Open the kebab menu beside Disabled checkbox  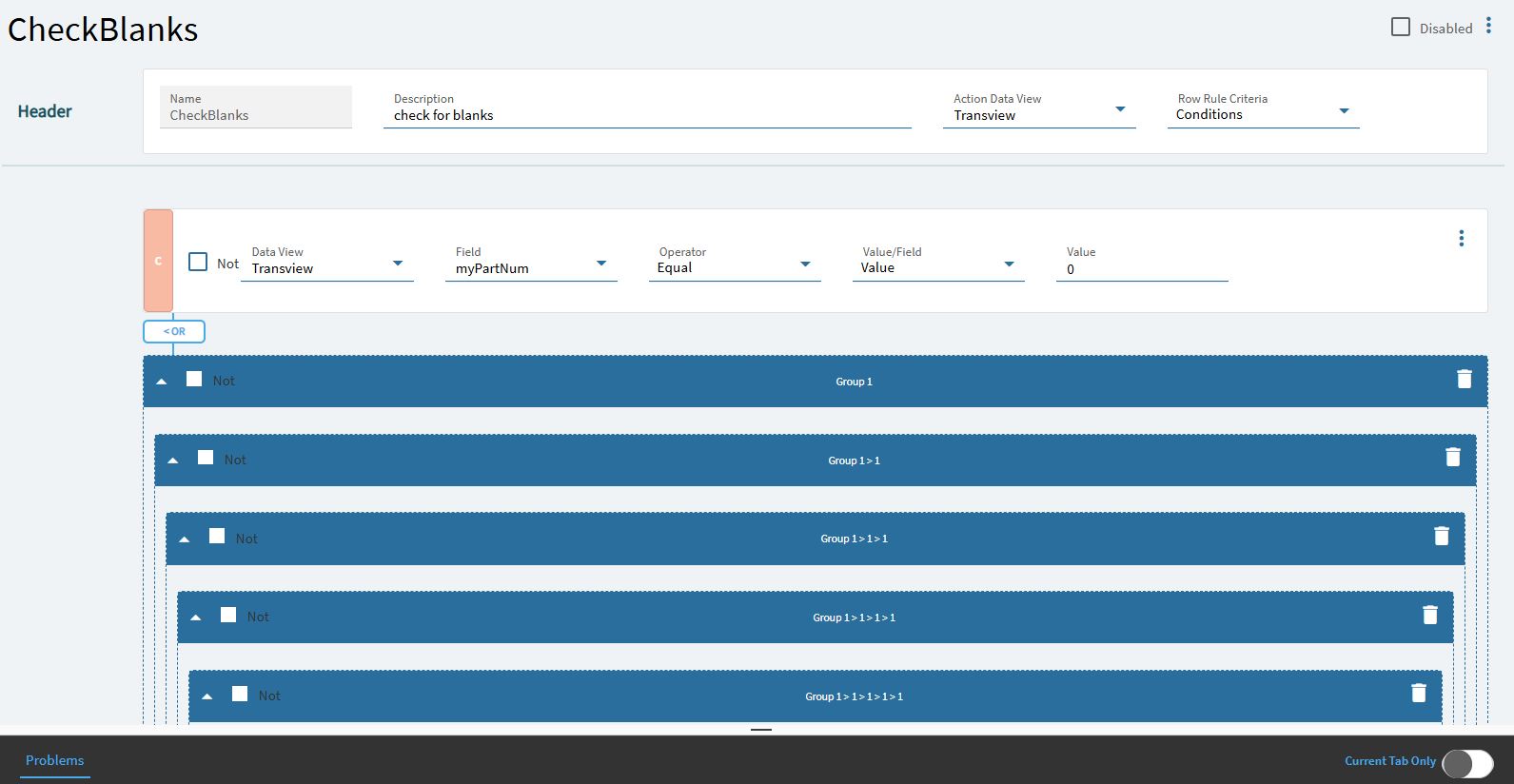click(x=1489, y=28)
